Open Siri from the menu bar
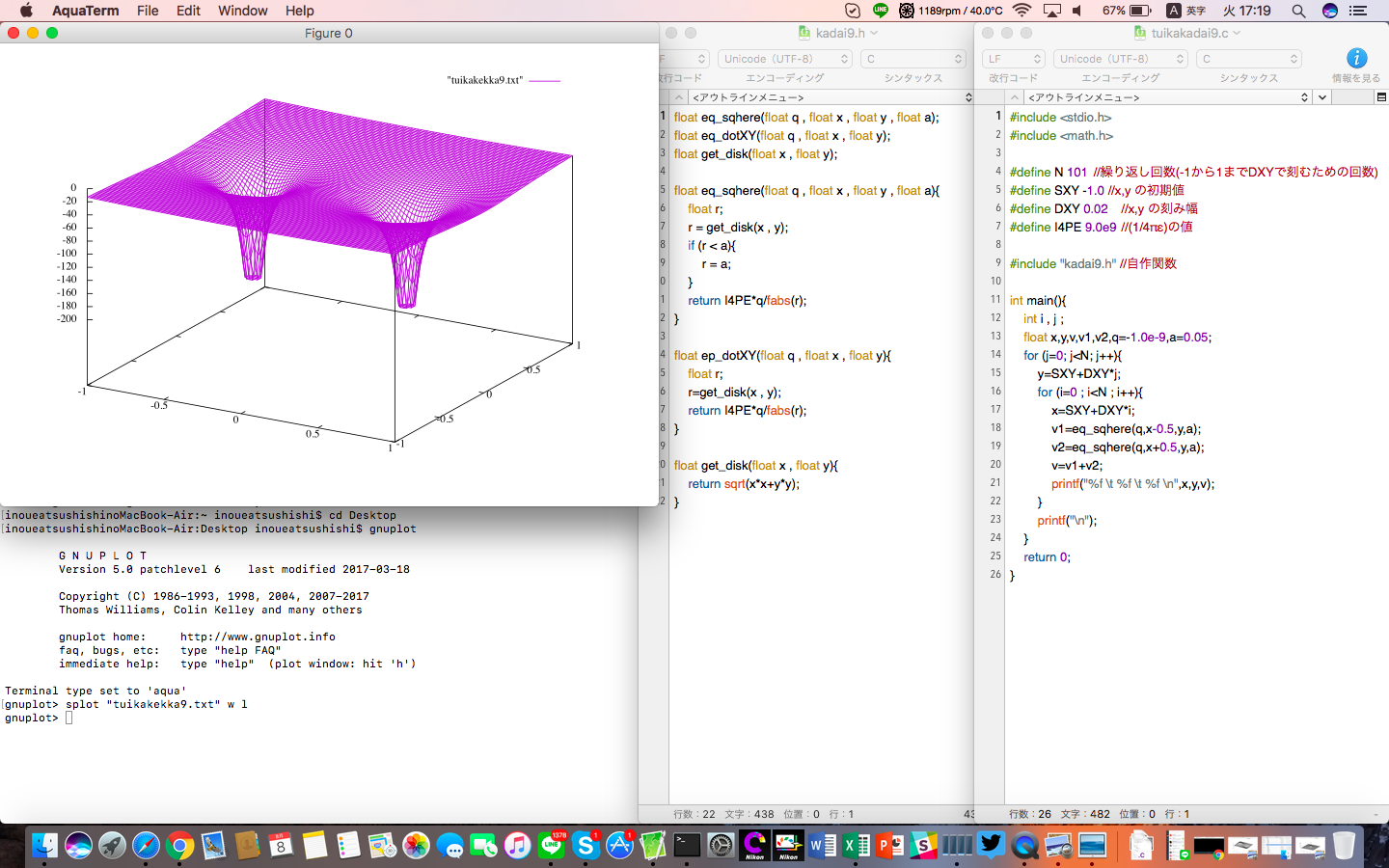The image size is (1389, 868). tap(1329, 11)
